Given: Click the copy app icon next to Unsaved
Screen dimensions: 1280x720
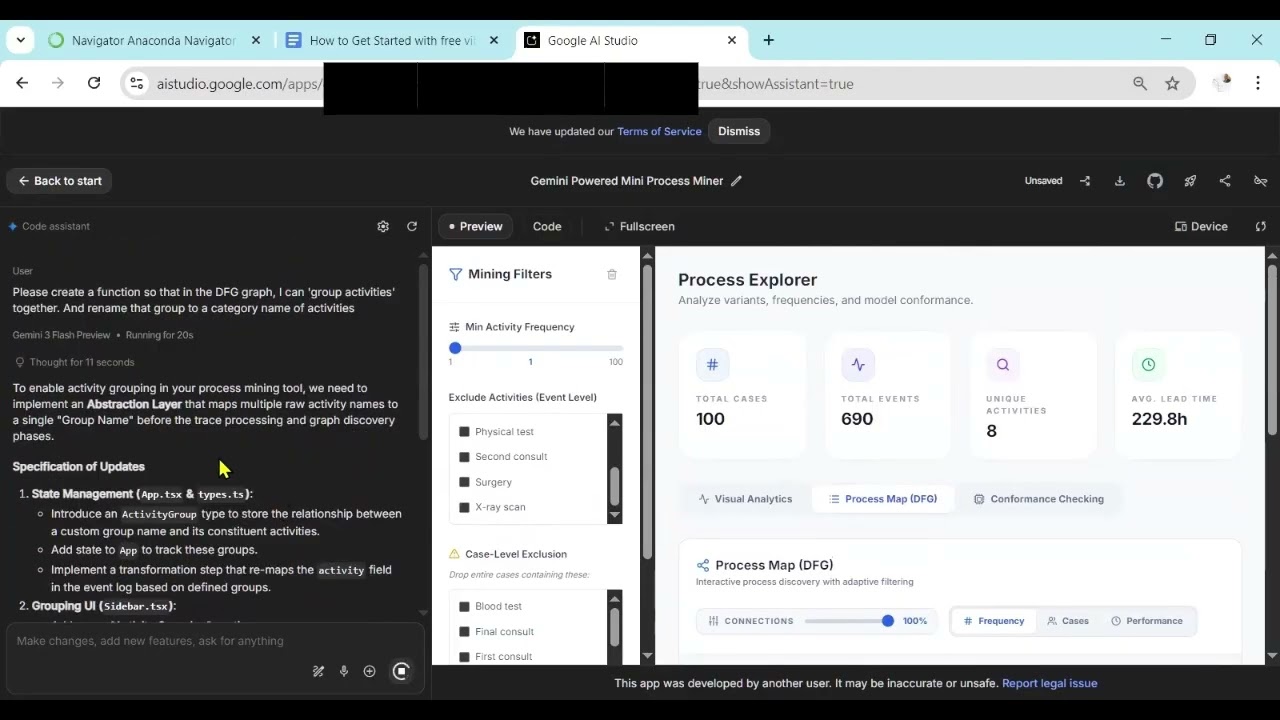Looking at the screenshot, I should (1085, 181).
